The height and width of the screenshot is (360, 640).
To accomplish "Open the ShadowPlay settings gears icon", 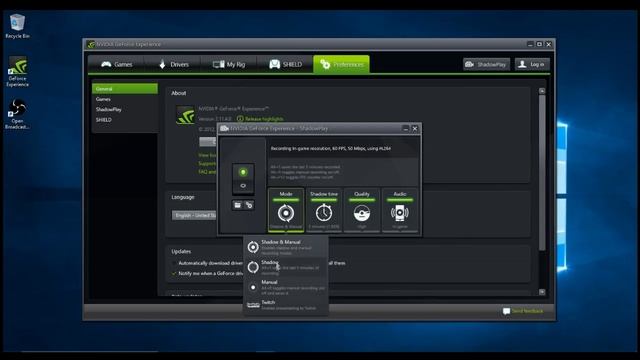I will click(249, 205).
